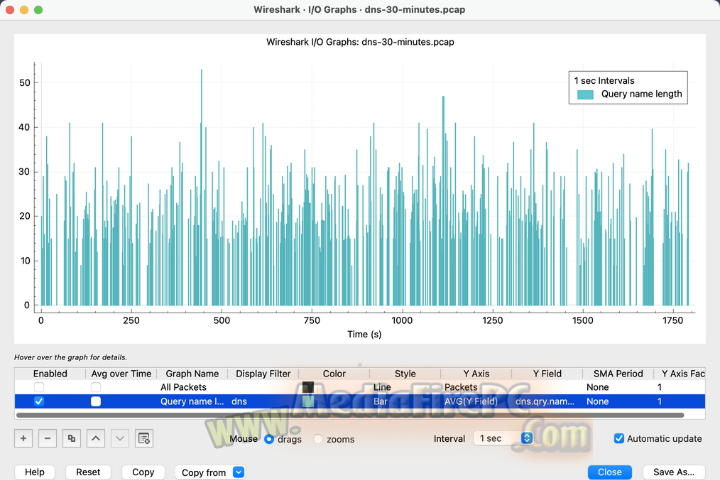Viewport: 720px width, 480px height.
Task: Click the SMA Period column header
Action: point(618,373)
